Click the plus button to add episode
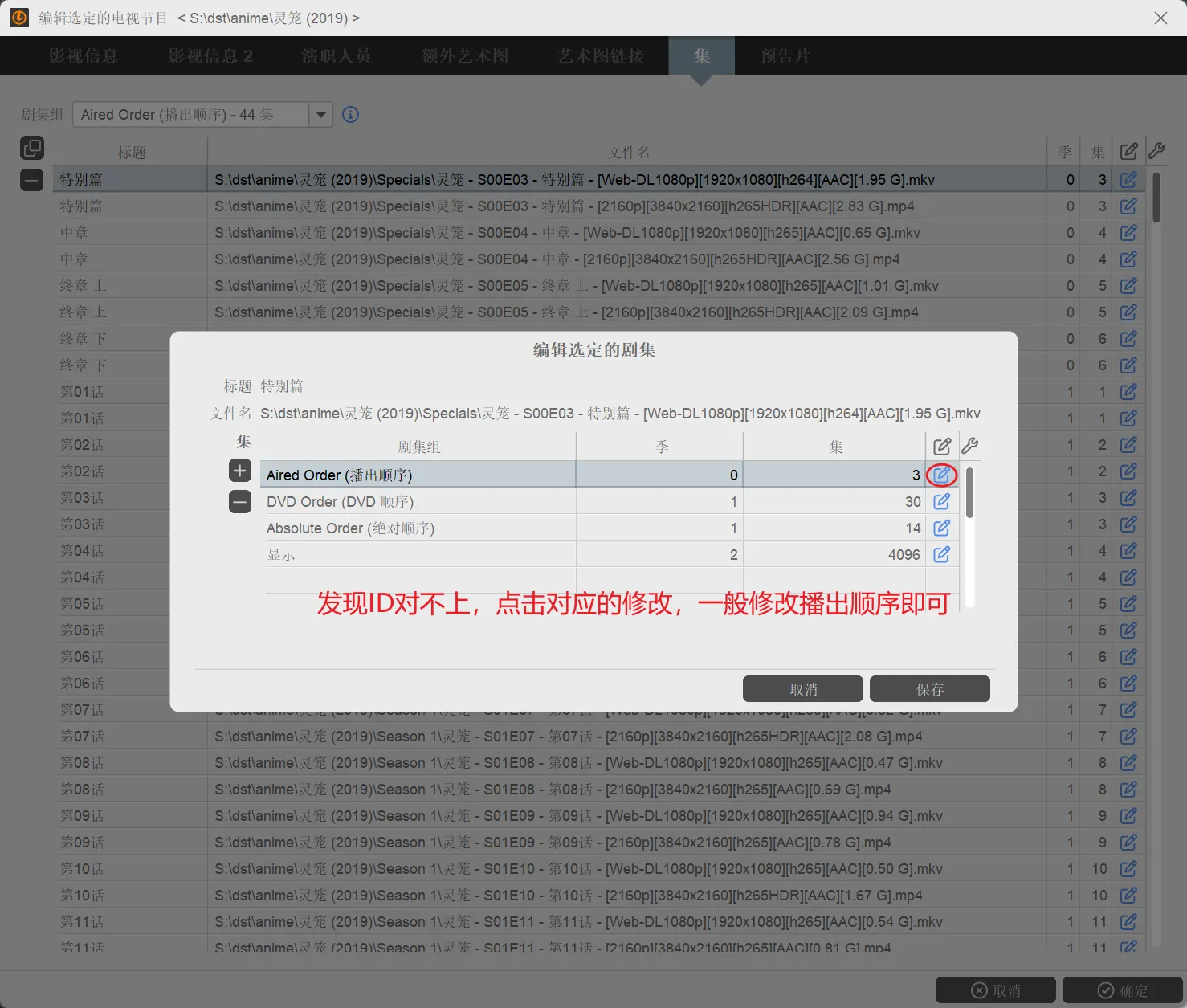 coord(240,471)
